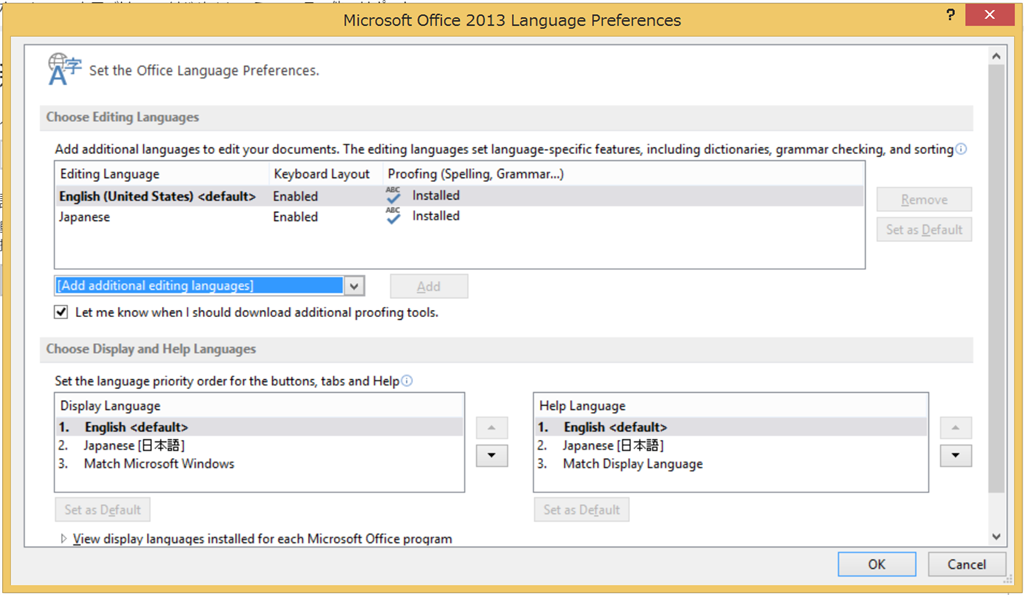Select English default in Help Language list
The image size is (1024, 595).
pyautogui.click(x=731, y=427)
